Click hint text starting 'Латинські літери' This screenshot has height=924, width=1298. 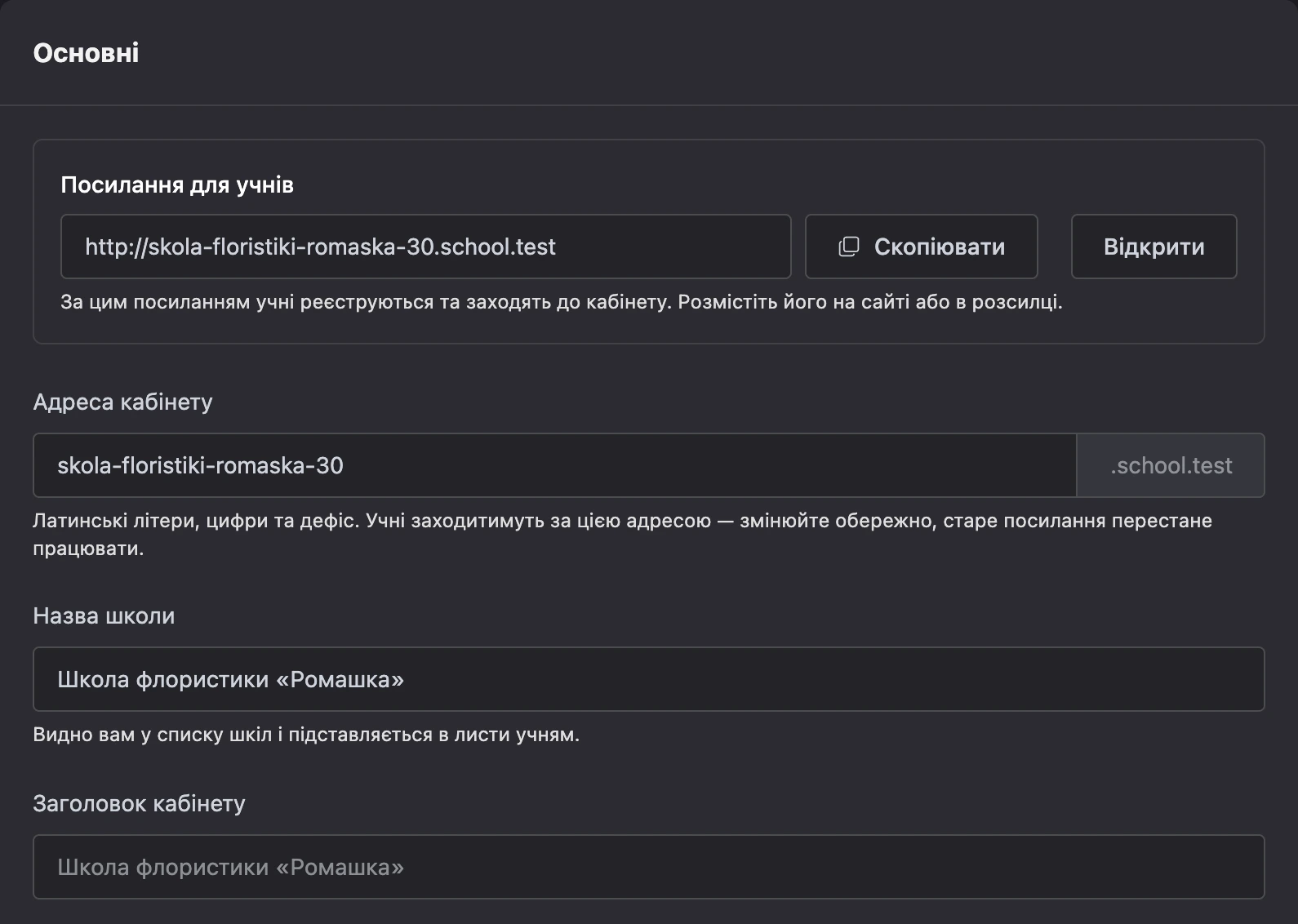click(622, 534)
